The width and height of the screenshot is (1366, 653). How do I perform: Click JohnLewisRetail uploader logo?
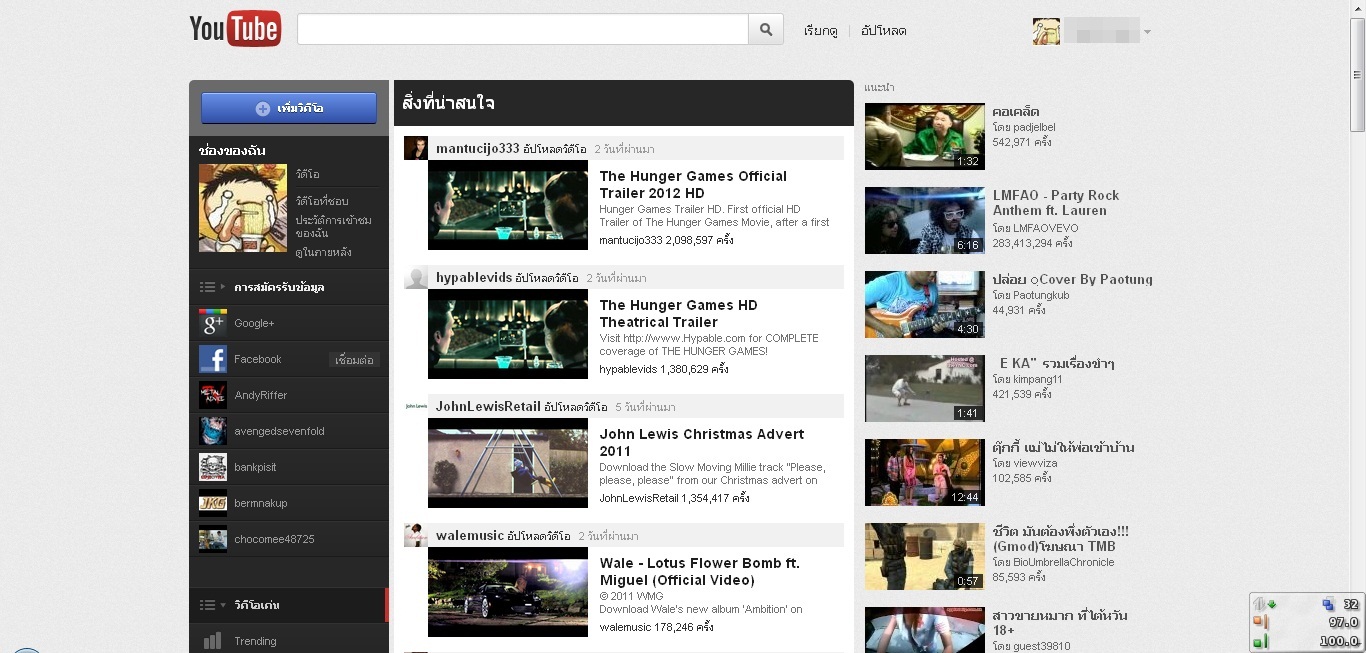[x=416, y=406]
